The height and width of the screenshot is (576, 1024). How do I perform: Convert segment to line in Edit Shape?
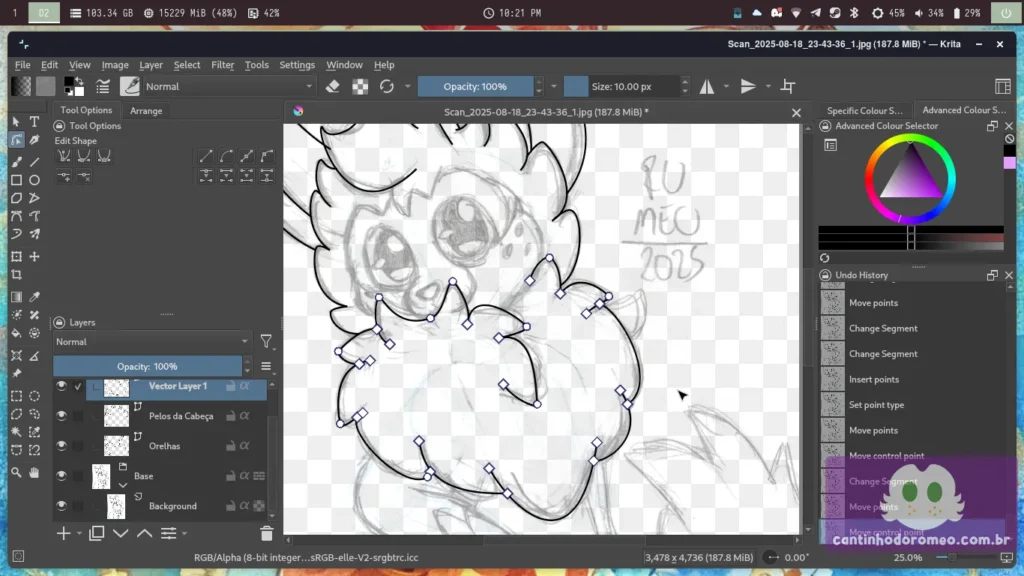pyautogui.click(x=206, y=156)
